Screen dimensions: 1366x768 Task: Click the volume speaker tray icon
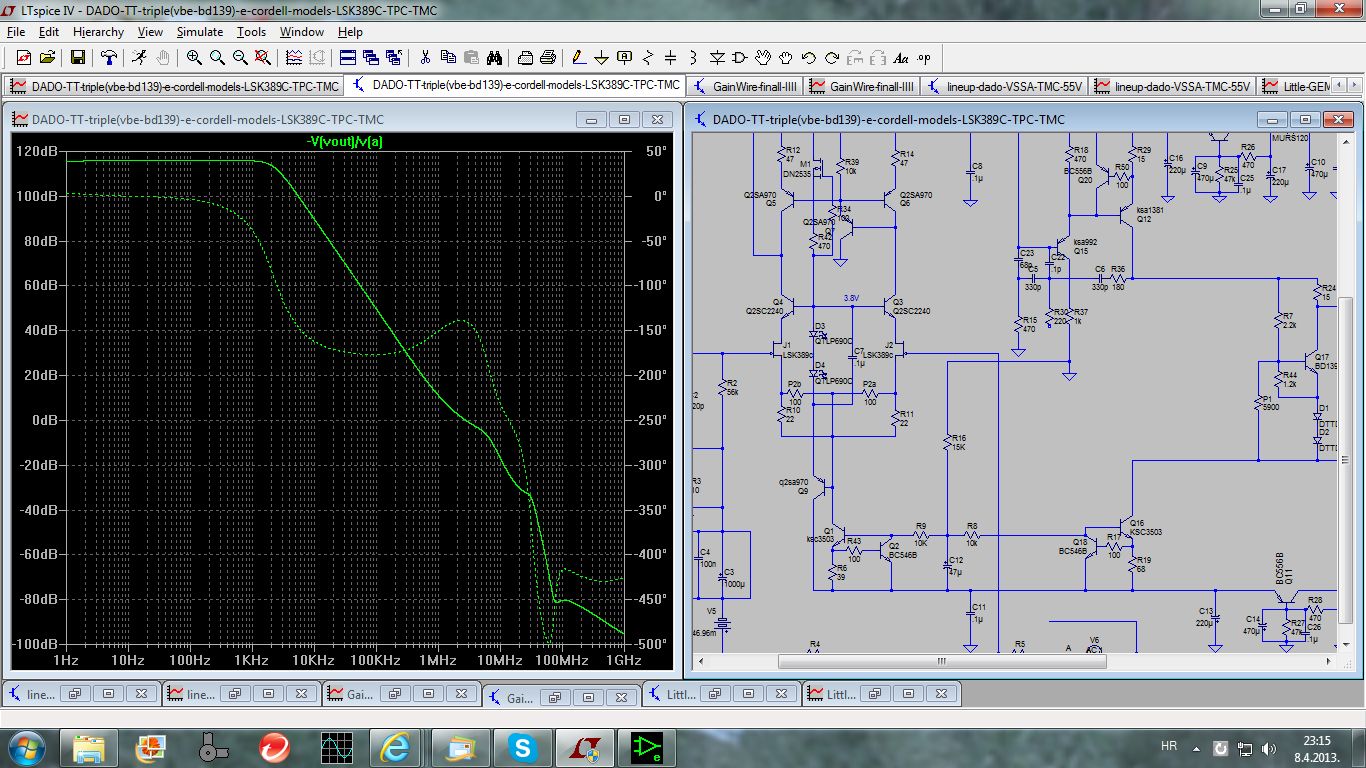point(1269,748)
